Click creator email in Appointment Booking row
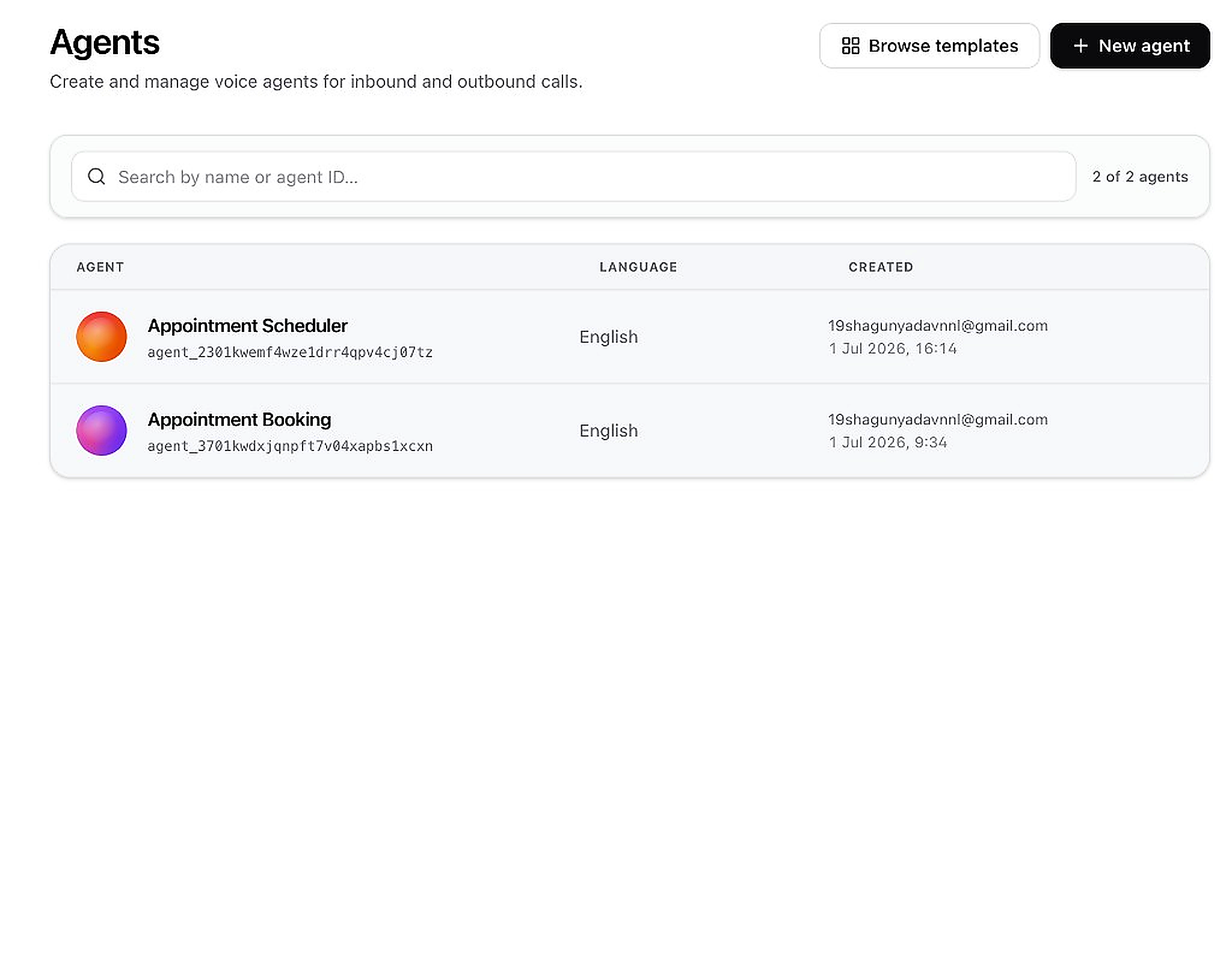 (938, 419)
